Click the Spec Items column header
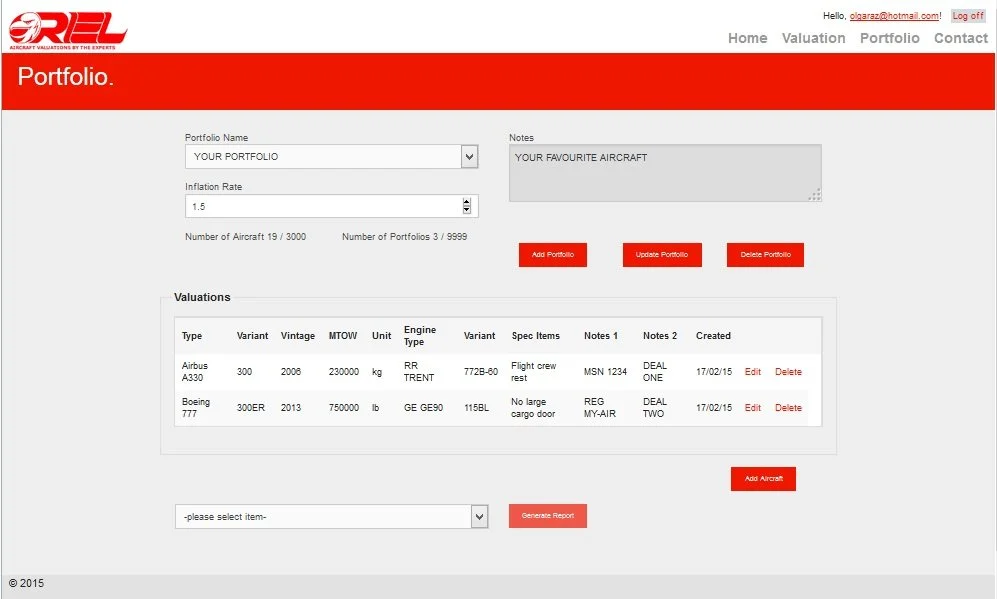This screenshot has width=997, height=599. (535, 336)
